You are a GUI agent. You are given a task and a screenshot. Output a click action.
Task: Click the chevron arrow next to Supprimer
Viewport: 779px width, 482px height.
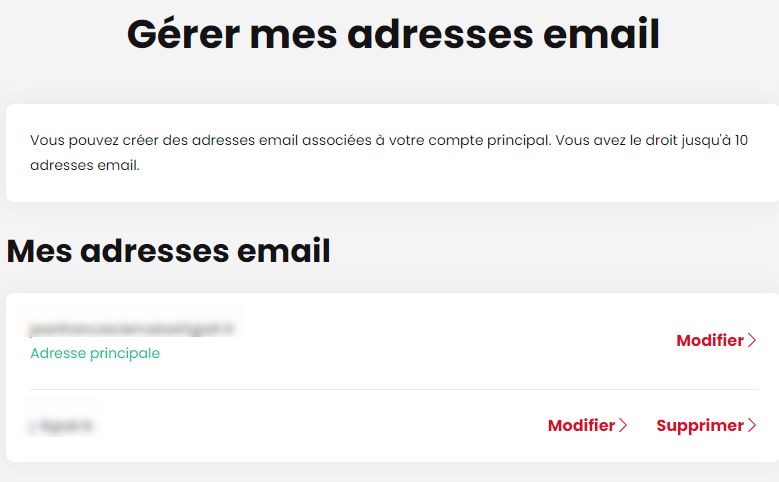pos(752,426)
